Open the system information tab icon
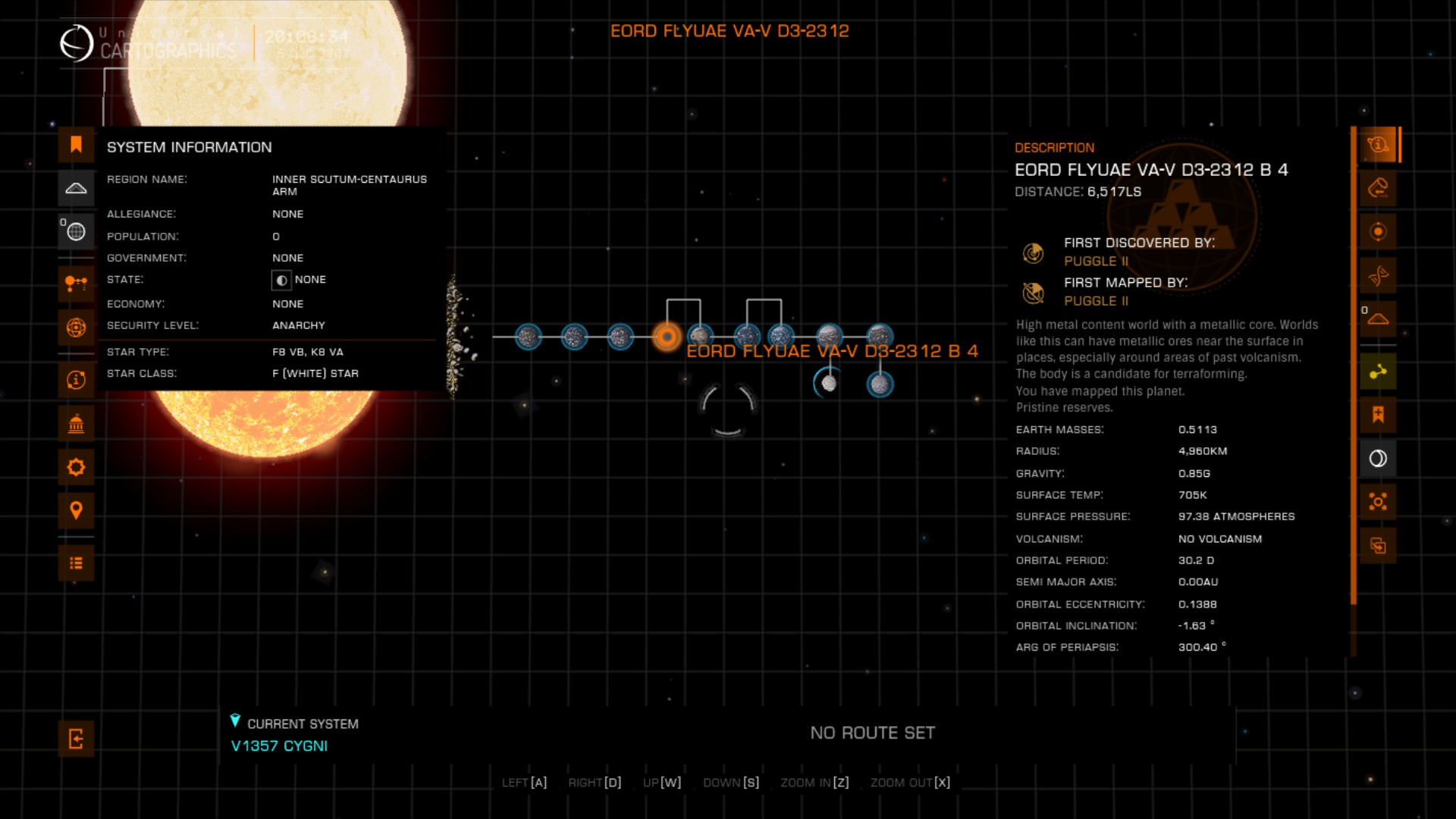The height and width of the screenshot is (819, 1456). [76, 380]
